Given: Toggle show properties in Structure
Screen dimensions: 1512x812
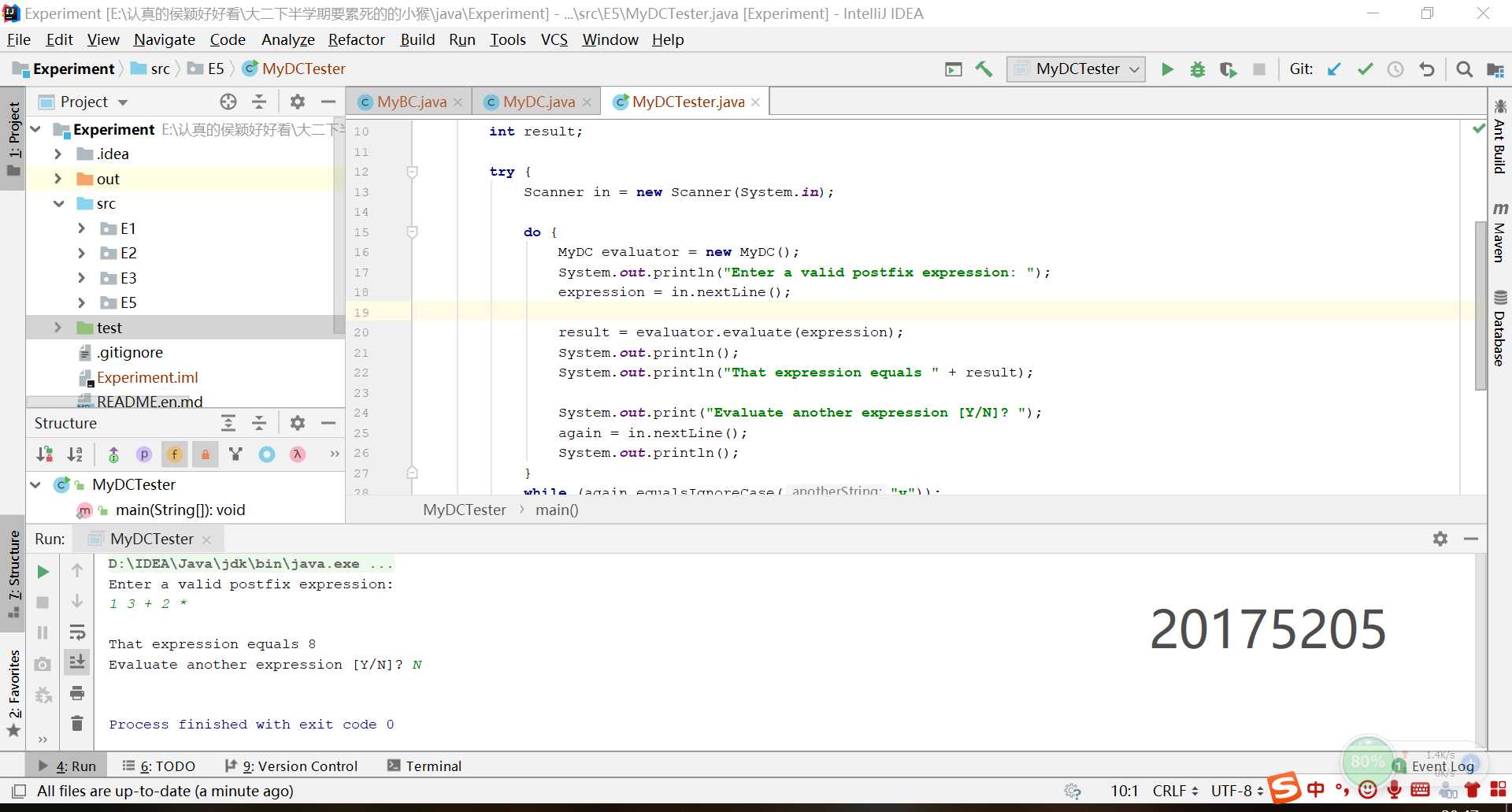Looking at the screenshot, I should tap(143, 454).
